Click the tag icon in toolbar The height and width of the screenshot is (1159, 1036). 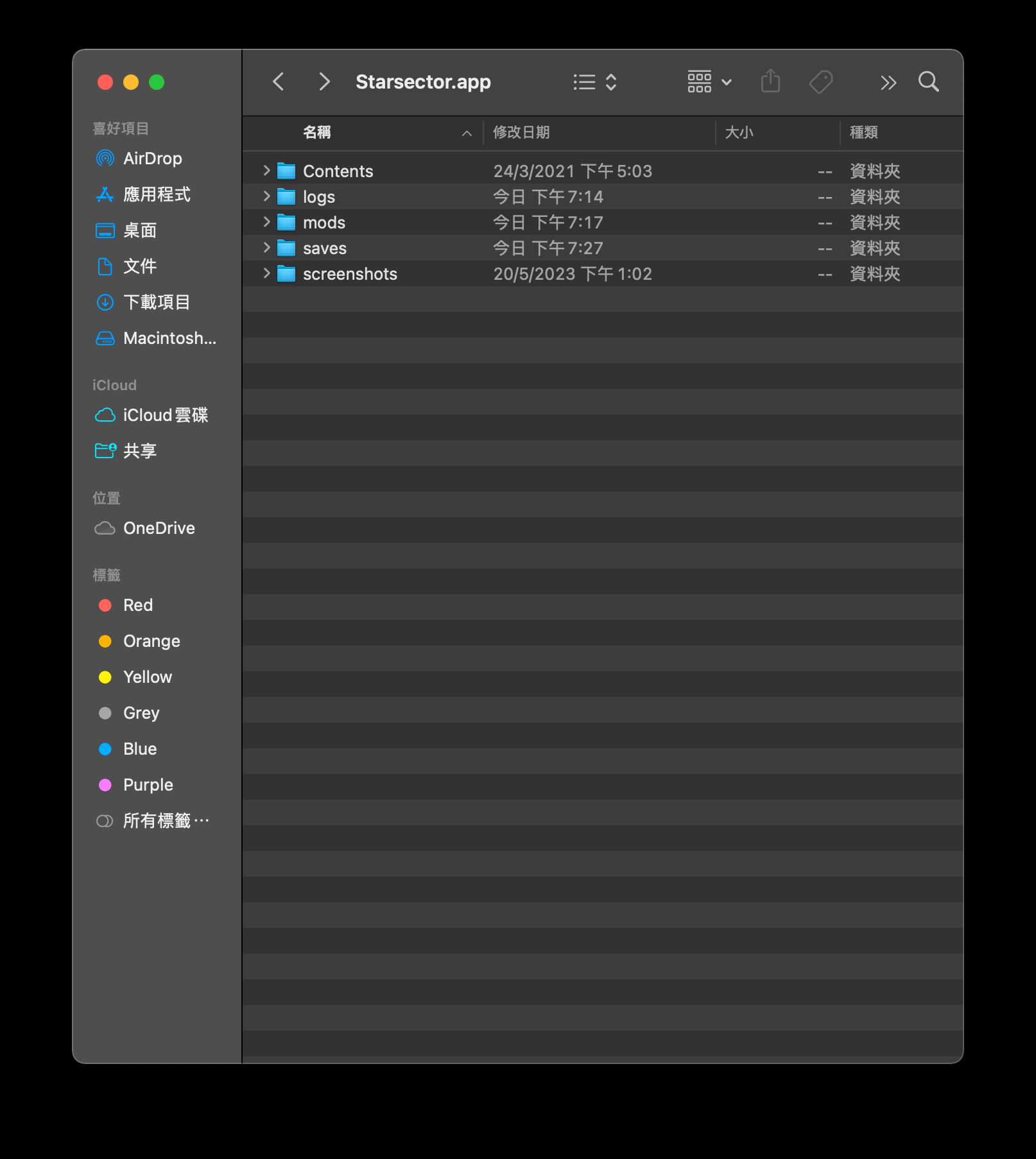click(821, 82)
